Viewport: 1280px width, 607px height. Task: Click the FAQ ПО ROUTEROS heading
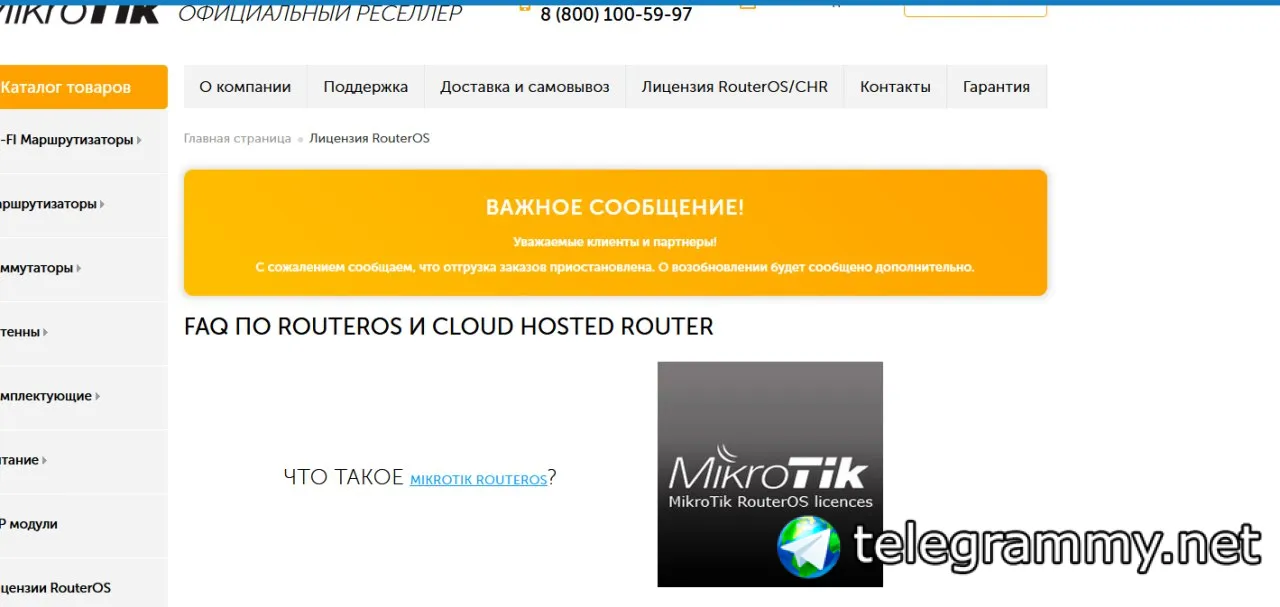coord(449,327)
